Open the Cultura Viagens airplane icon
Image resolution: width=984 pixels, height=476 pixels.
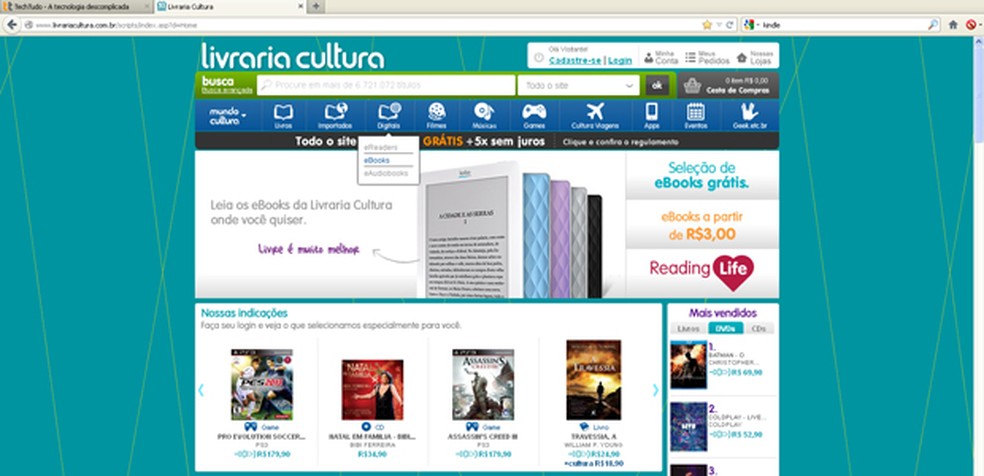coord(594,112)
